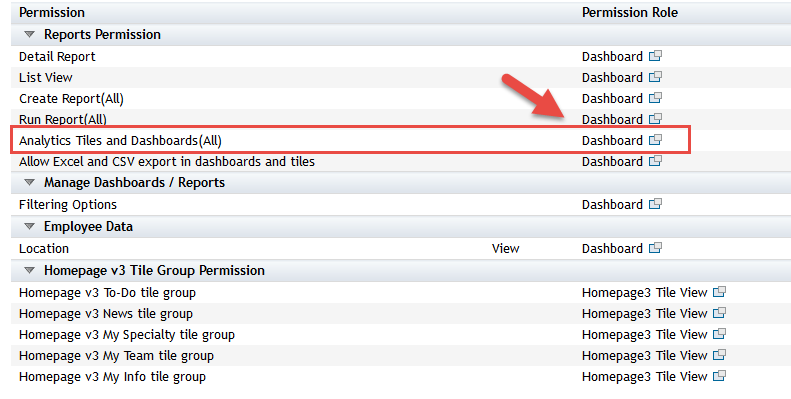The width and height of the screenshot is (791, 399).
Task: Click popup icon on Run Report(All) row
Action: click(x=655, y=119)
